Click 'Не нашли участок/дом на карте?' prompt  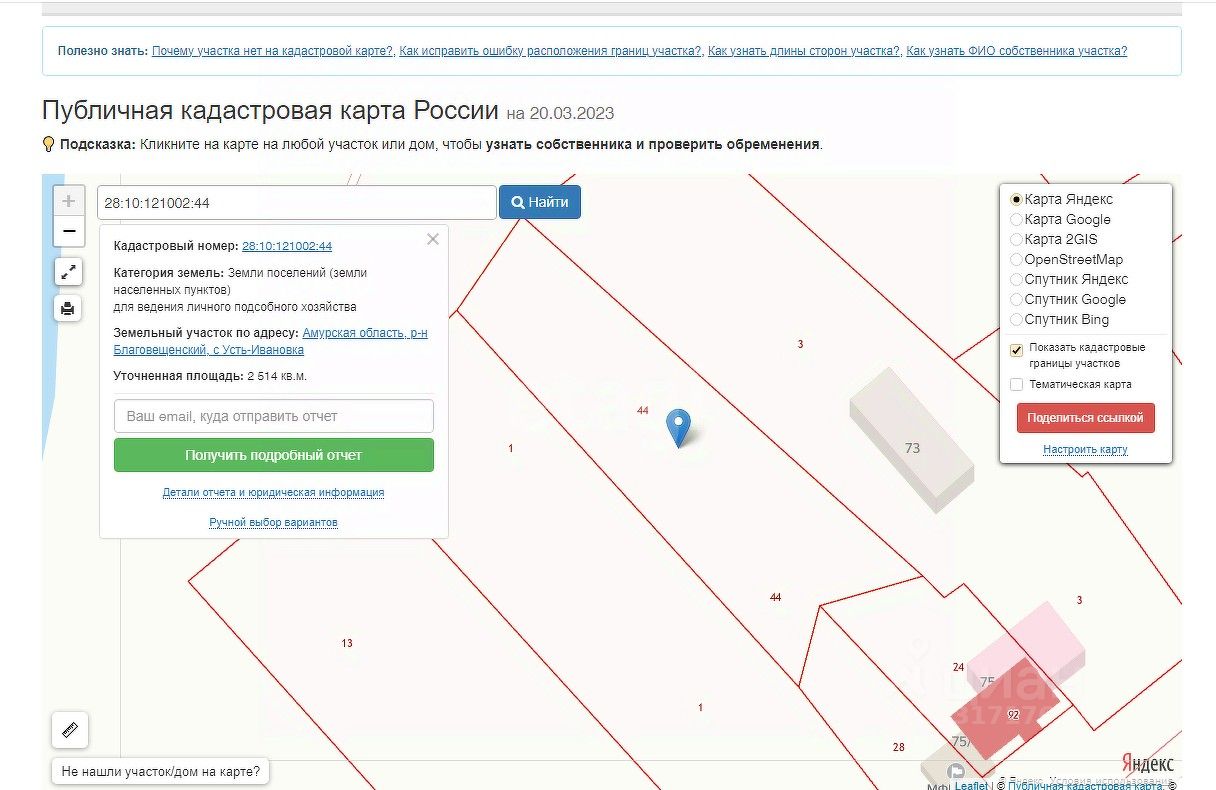coord(160,771)
